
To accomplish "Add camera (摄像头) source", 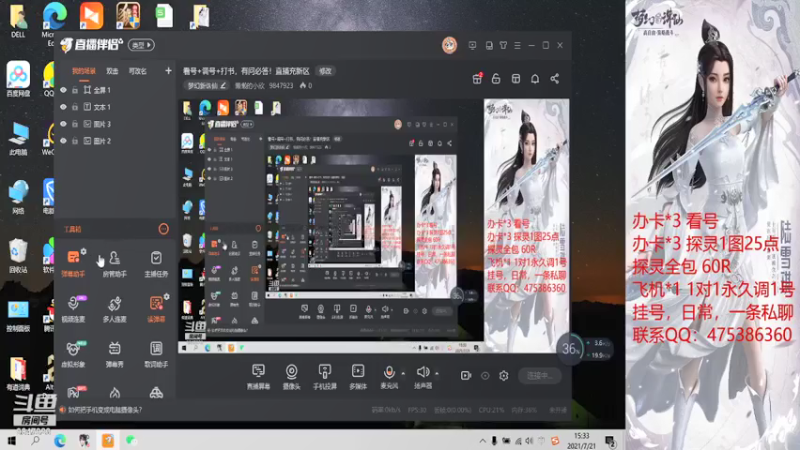I will coord(291,377).
